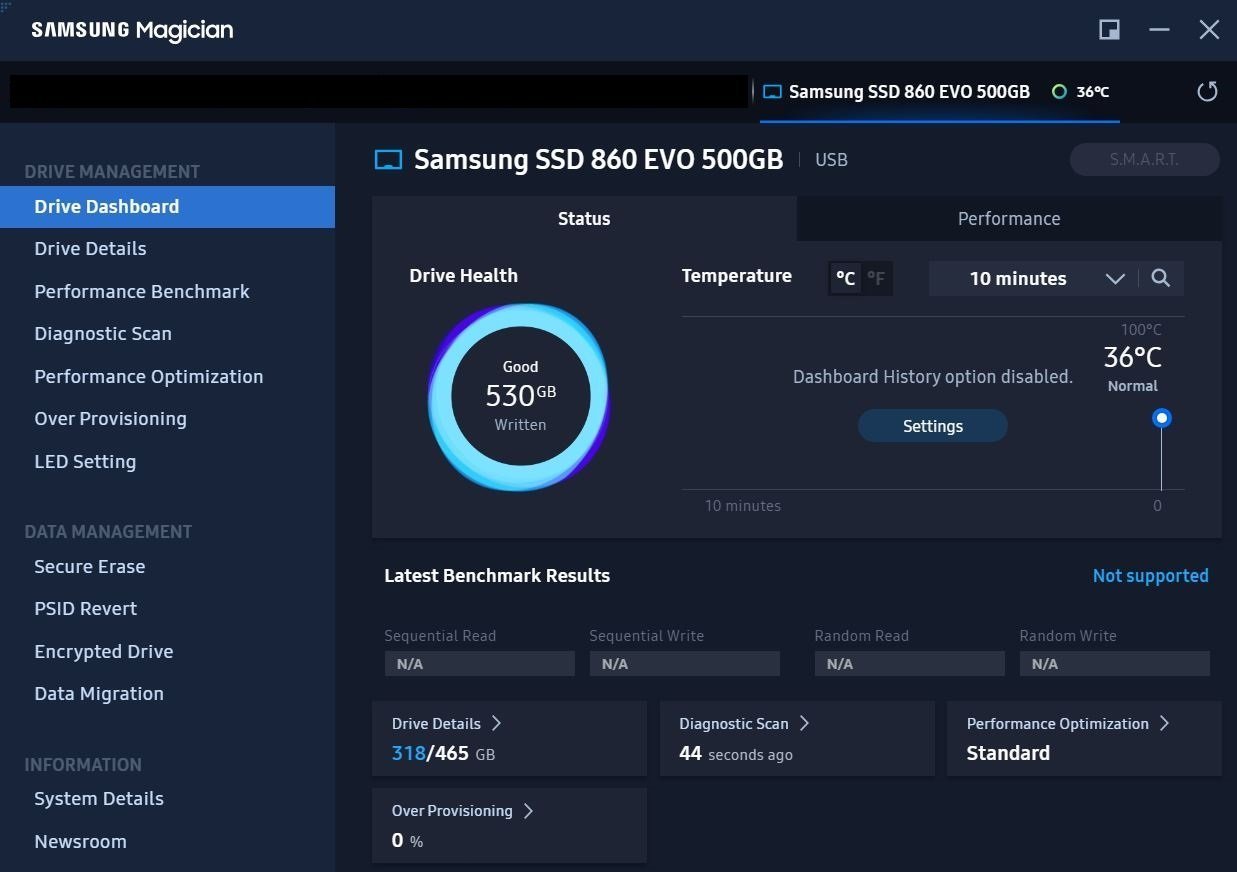Click the green temperature status circle in the drive tab

click(1059, 92)
